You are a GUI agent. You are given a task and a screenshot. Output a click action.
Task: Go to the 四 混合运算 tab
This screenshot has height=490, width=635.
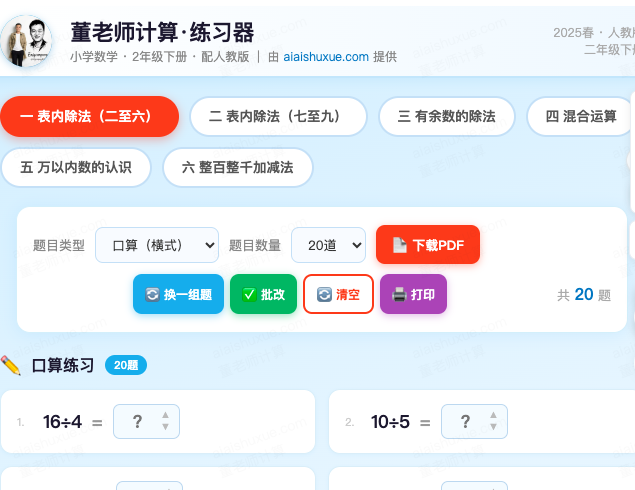[x=581, y=116]
